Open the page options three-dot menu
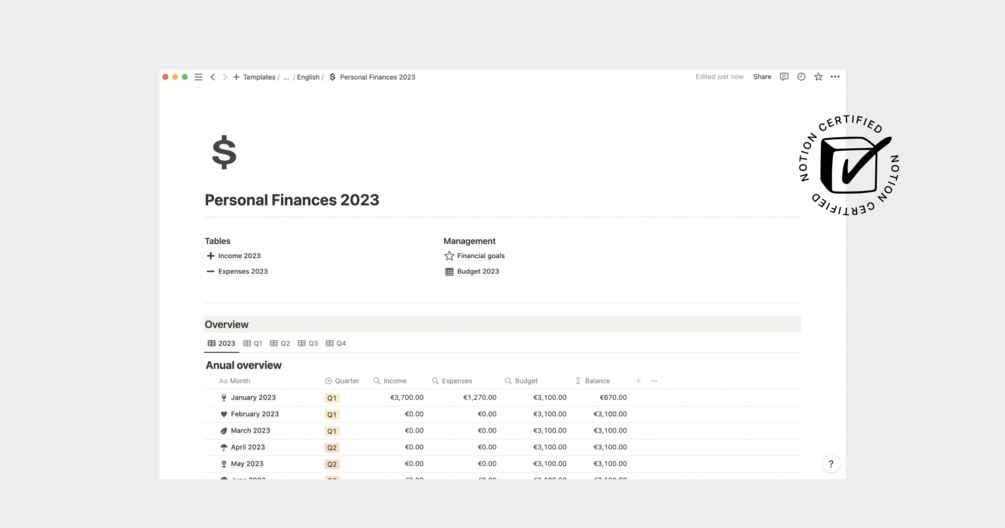 835,77
